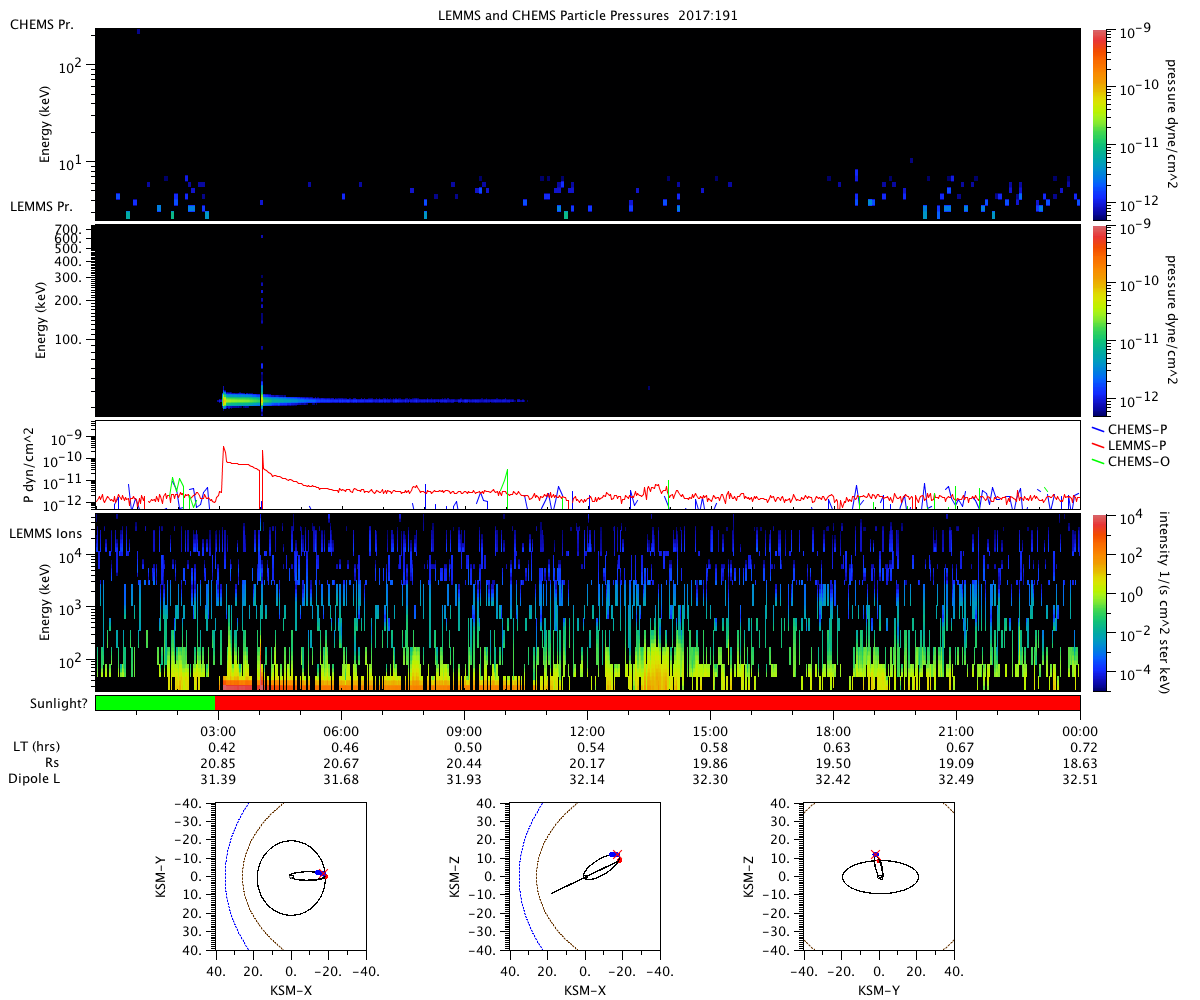Click the 'Dipole L' row label
This screenshot has width=1200, height=1000.
[35, 779]
